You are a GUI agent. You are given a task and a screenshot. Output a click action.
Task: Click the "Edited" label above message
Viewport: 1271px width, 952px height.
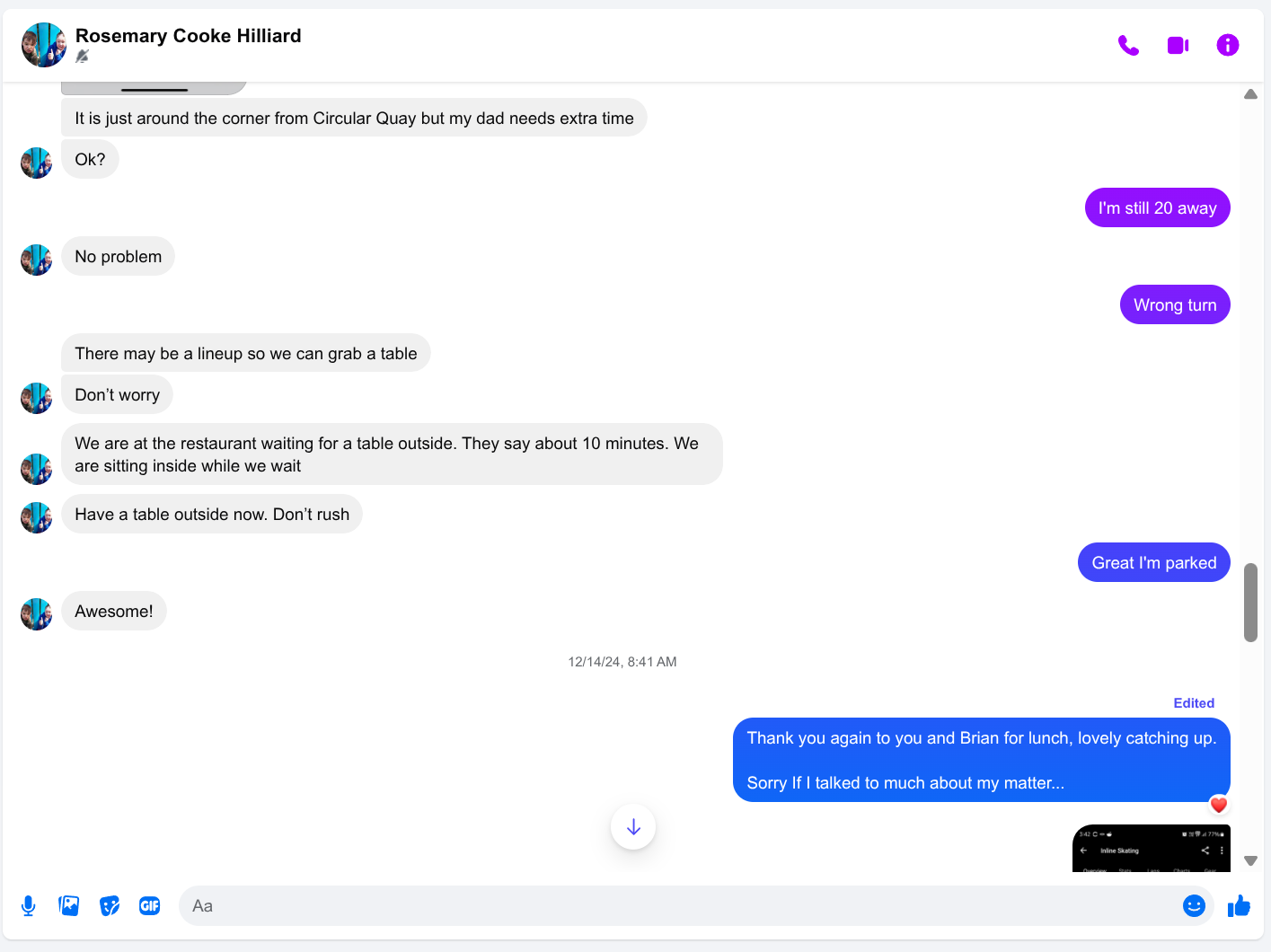coord(1194,703)
